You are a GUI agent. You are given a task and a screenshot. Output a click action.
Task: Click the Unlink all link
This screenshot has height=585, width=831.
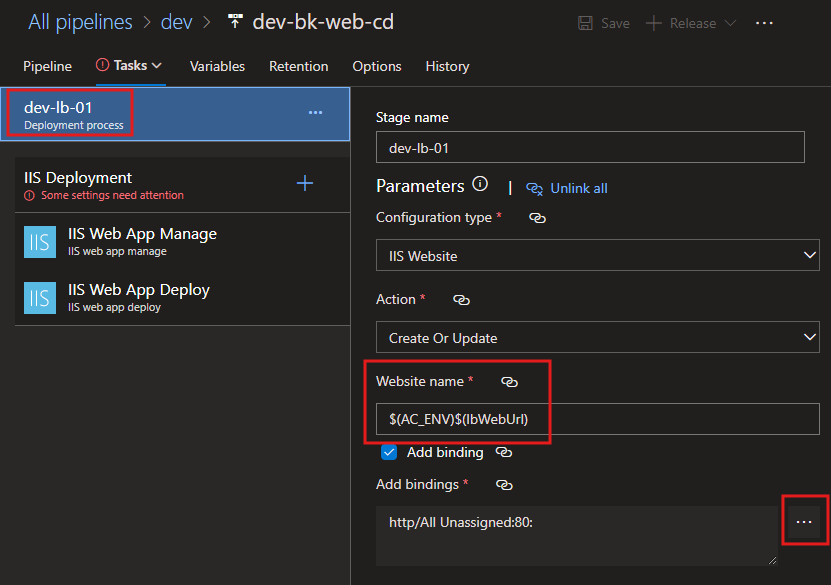[579, 188]
